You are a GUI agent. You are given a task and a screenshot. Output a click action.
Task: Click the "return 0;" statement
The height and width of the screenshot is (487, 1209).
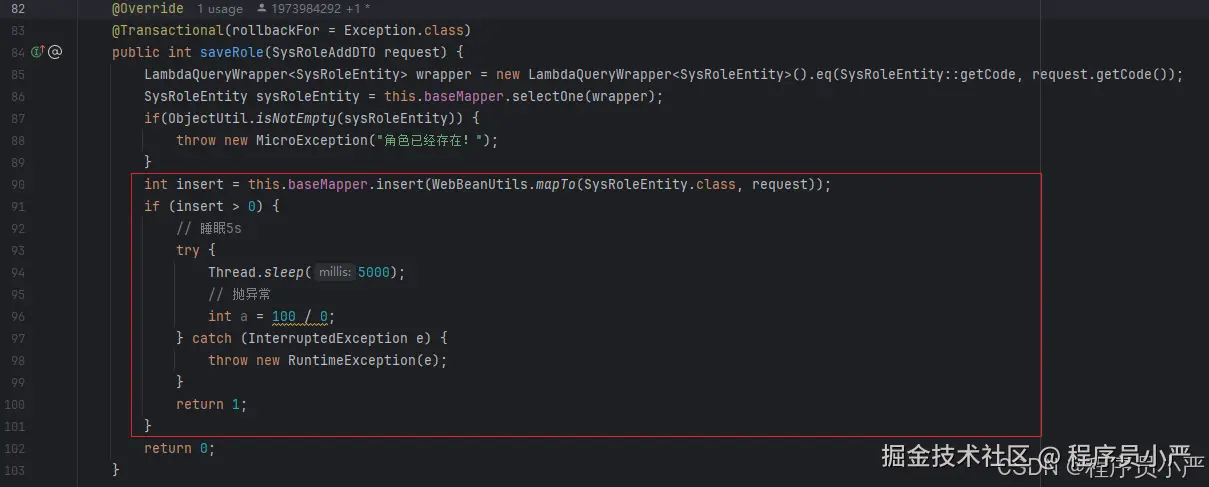[180, 448]
